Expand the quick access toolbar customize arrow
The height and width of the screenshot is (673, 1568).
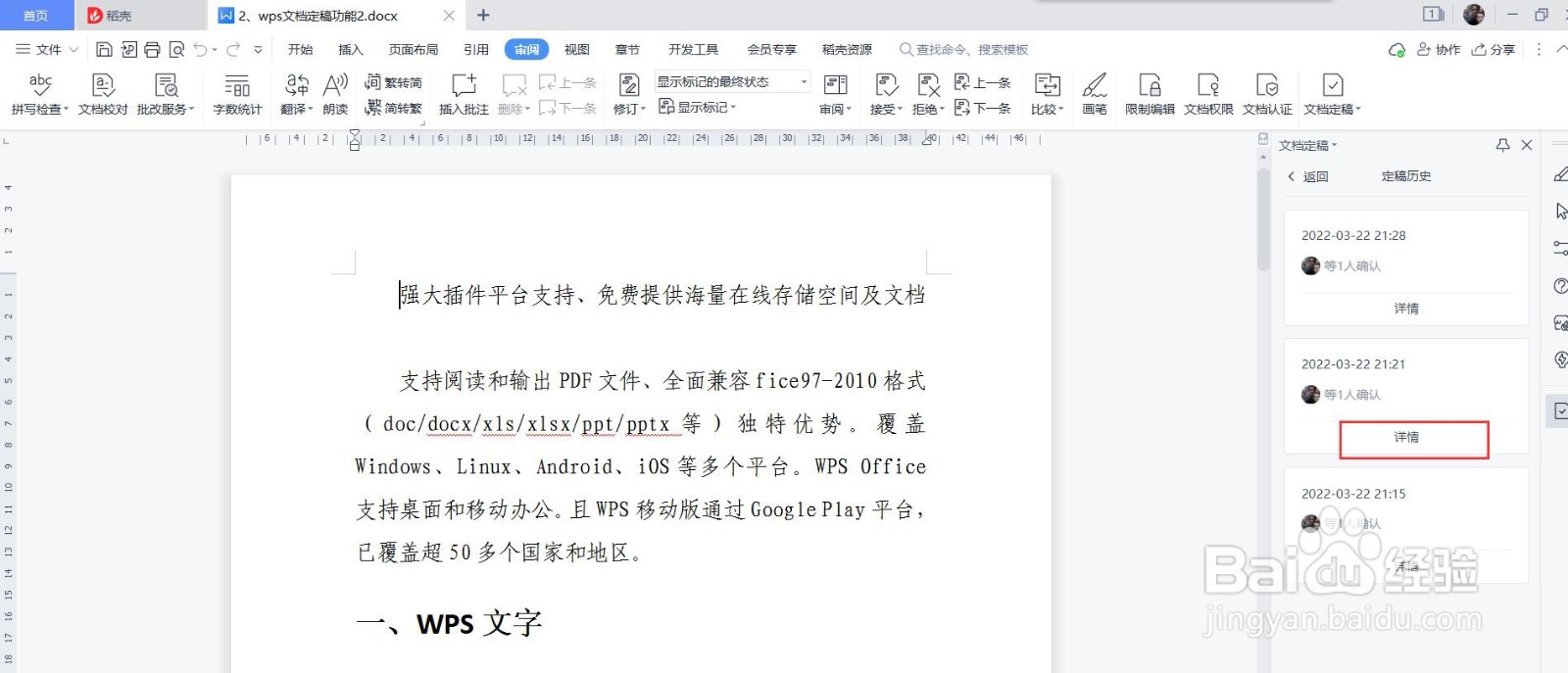click(x=258, y=49)
